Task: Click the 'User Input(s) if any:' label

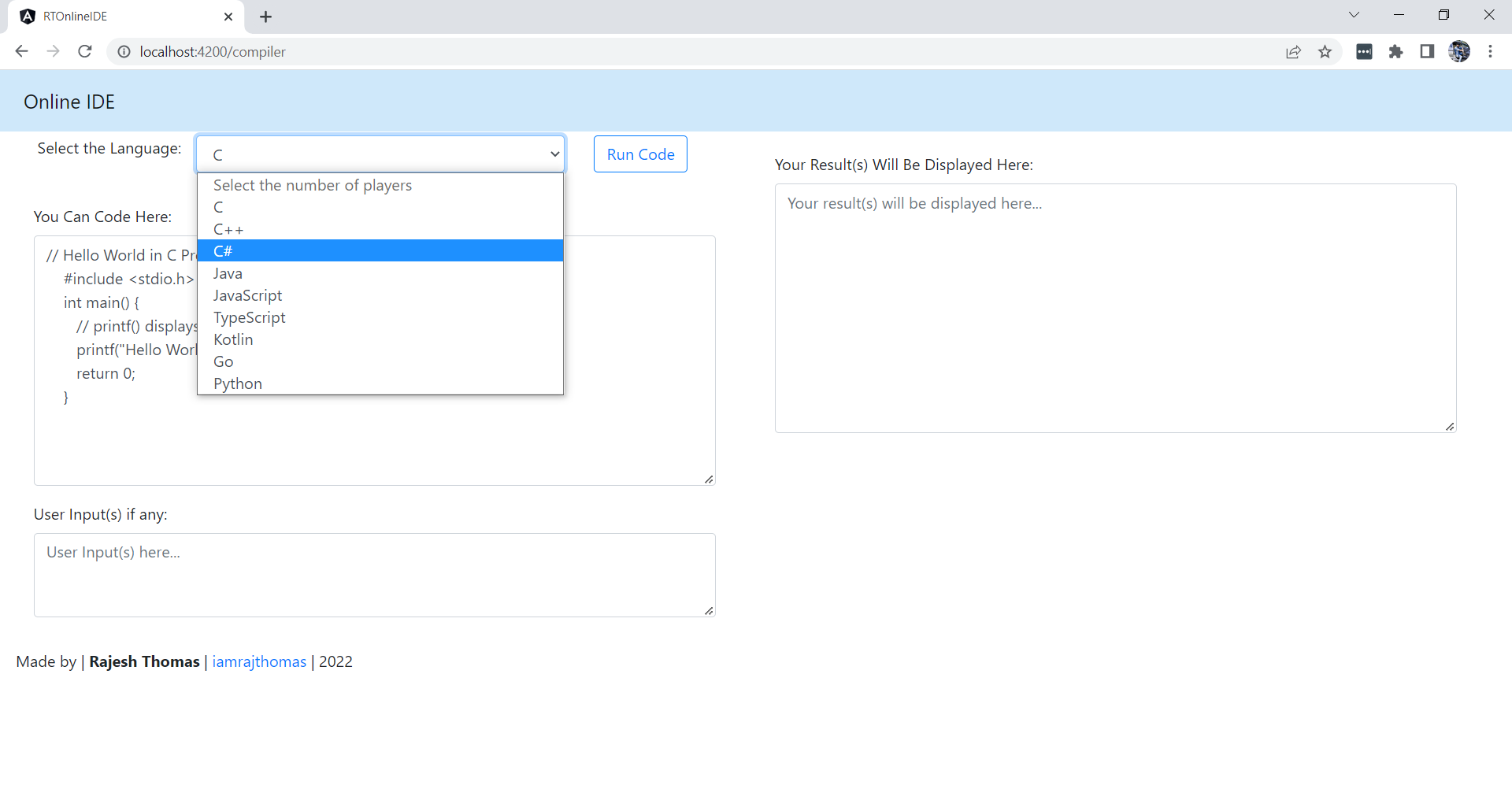Action: pos(101,514)
